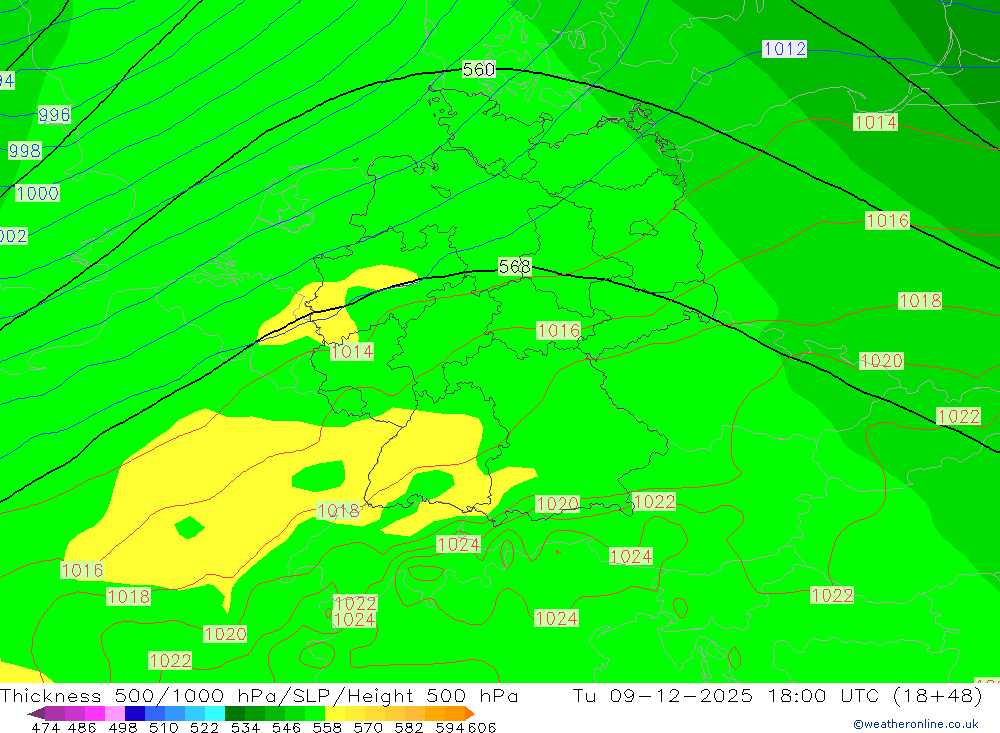Pick the darkest green legend swatch
Image resolution: width=1000 pixels, height=733 pixels.
click(235, 713)
